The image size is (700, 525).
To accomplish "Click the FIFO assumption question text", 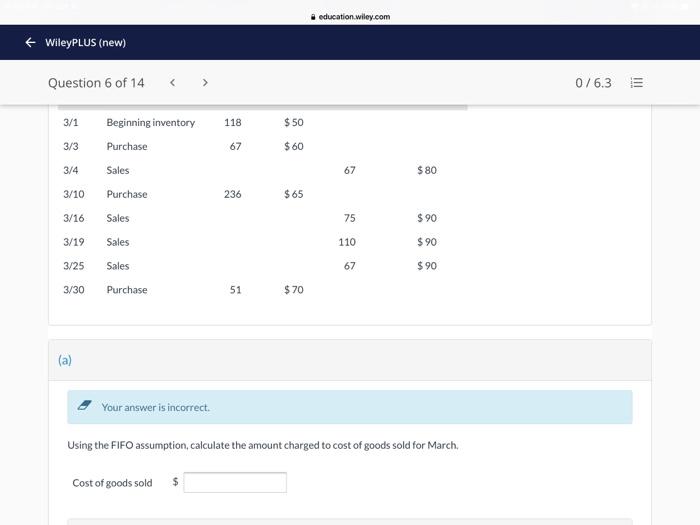I will 262,445.
